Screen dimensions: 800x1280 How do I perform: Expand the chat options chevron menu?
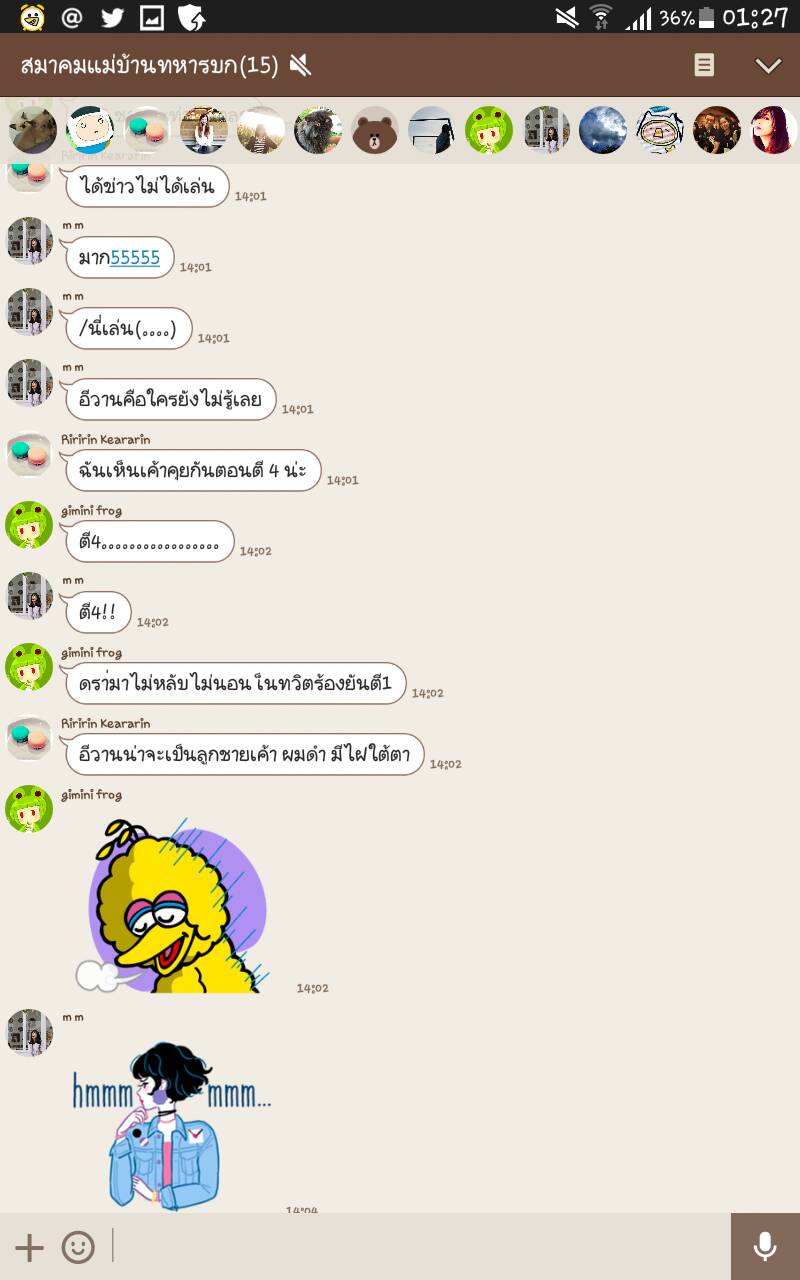point(768,66)
